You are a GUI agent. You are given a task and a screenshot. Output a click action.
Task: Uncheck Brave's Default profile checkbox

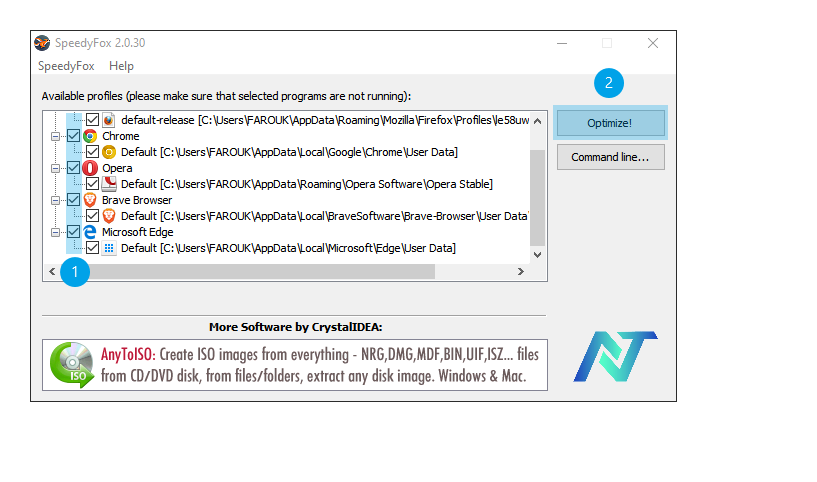point(92,216)
